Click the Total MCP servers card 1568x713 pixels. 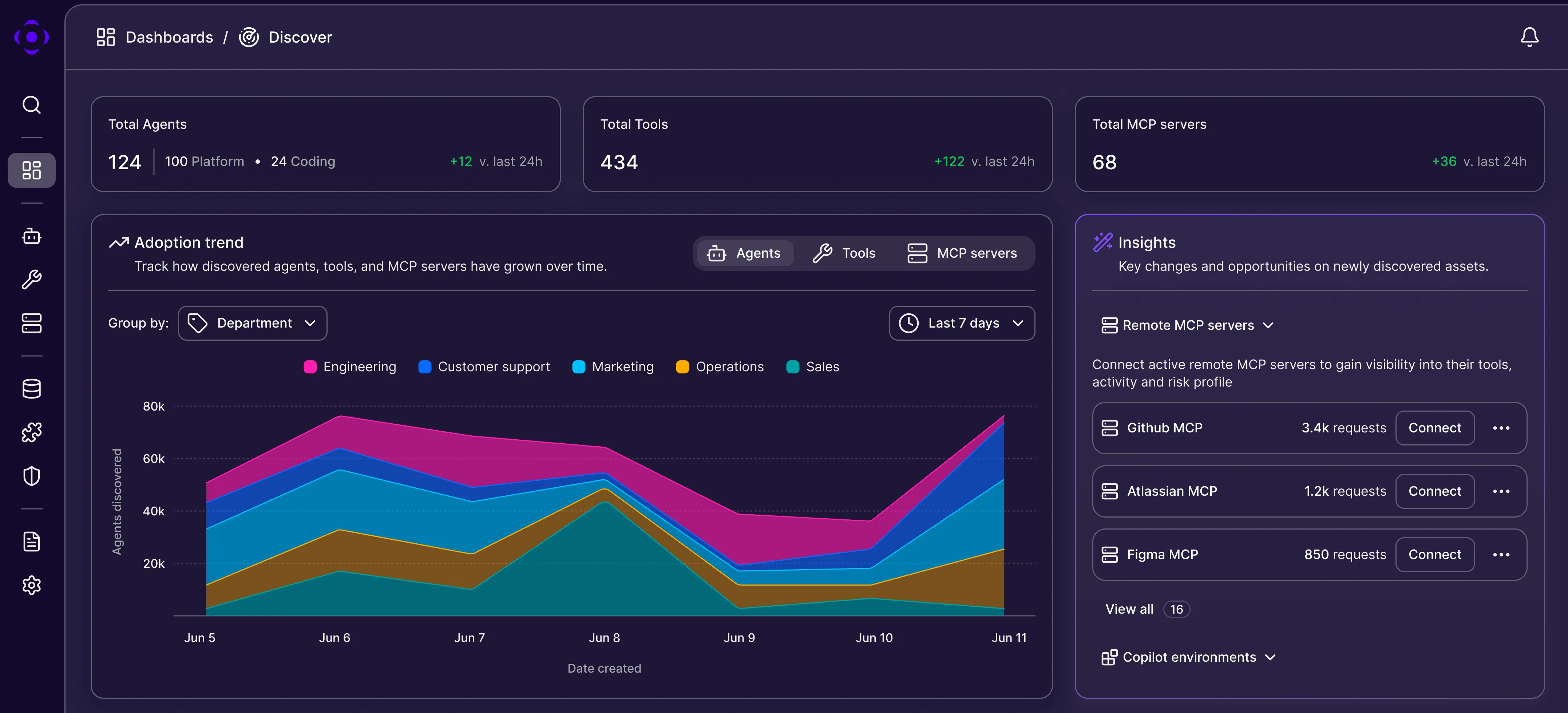(1309, 144)
